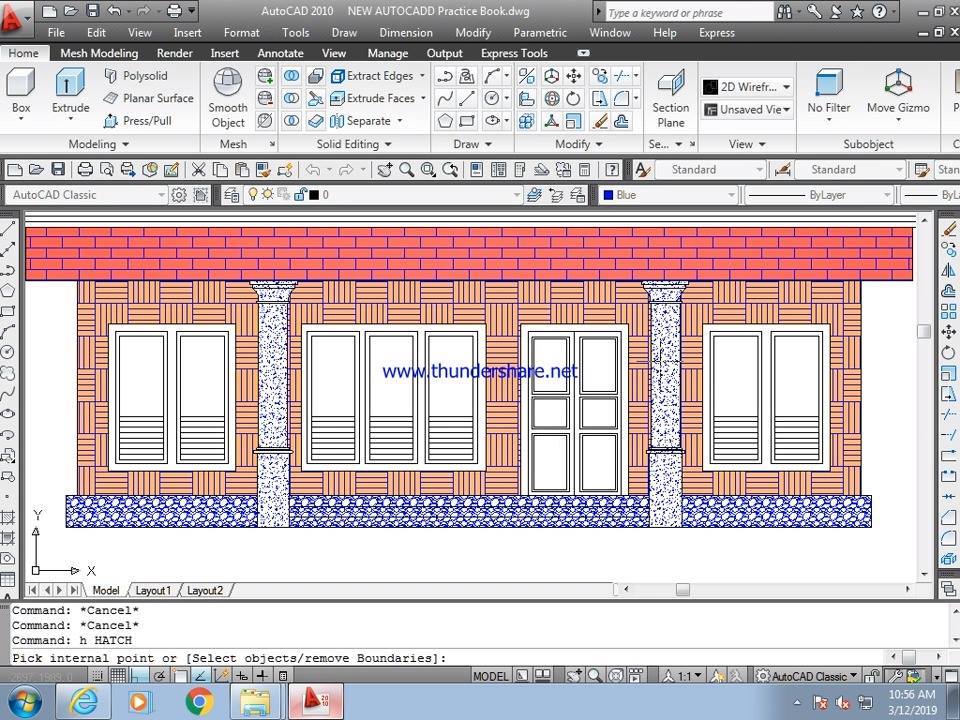Toggle Grid Display in status bar
The height and width of the screenshot is (720, 960).
coord(118,675)
